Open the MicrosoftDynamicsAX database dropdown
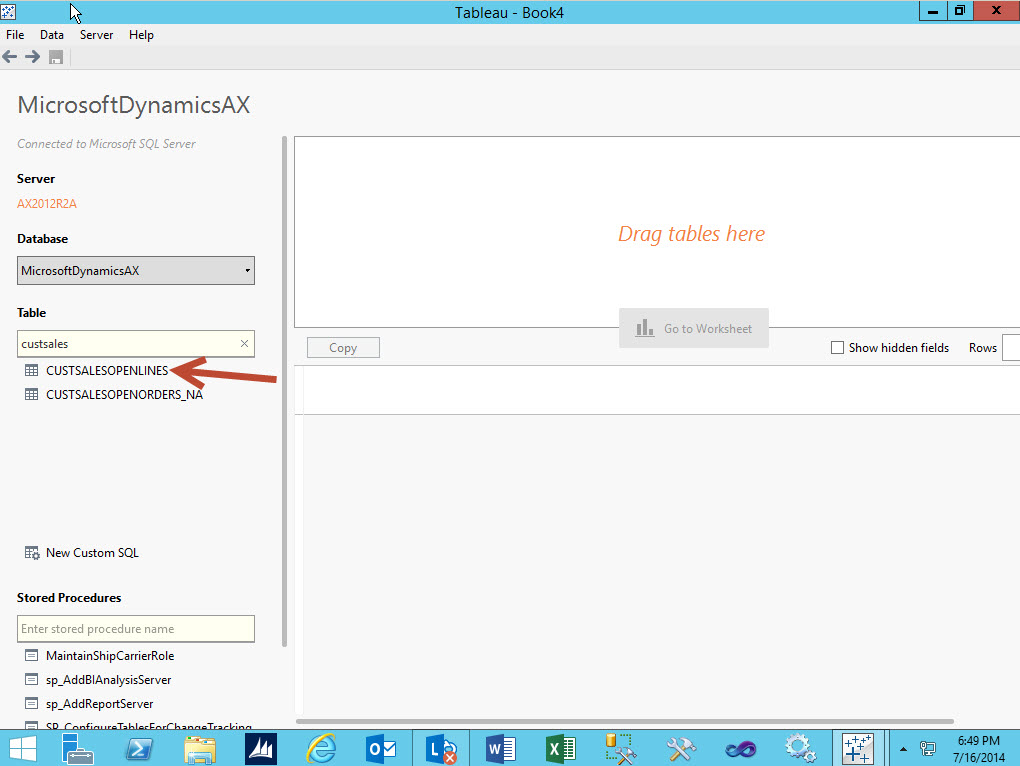This screenshot has height=766, width=1020. 135,271
